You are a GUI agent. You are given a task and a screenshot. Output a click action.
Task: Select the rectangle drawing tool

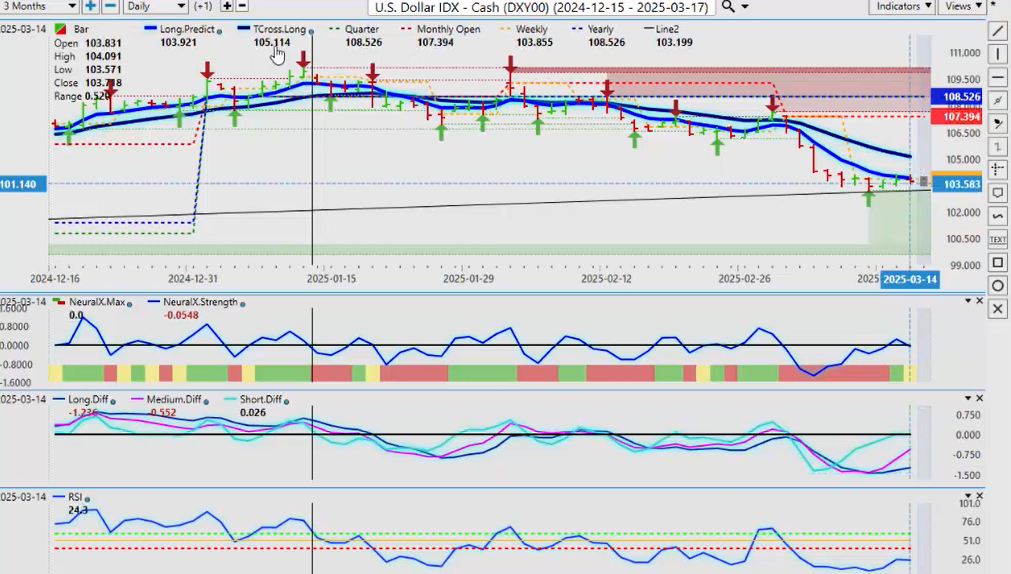[998, 263]
